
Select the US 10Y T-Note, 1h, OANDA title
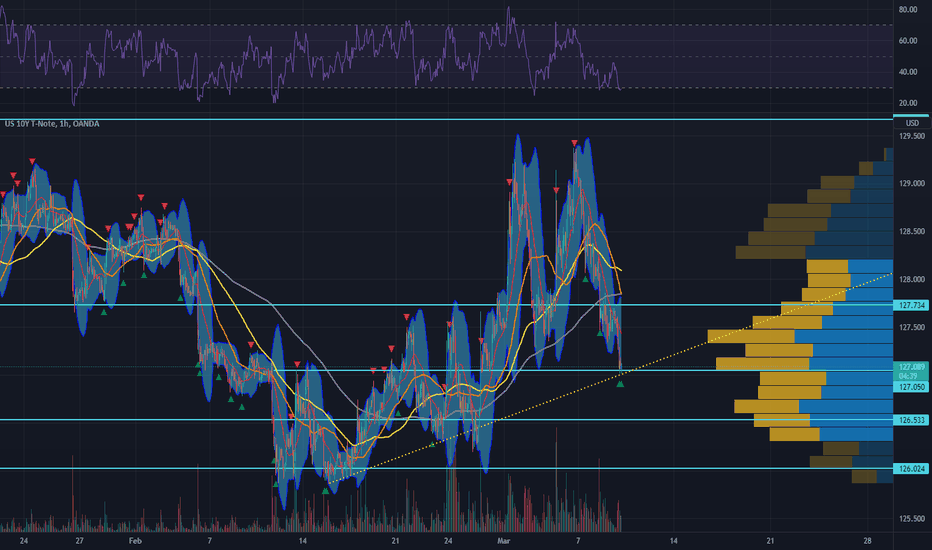pyautogui.click(x=52, y=124)
